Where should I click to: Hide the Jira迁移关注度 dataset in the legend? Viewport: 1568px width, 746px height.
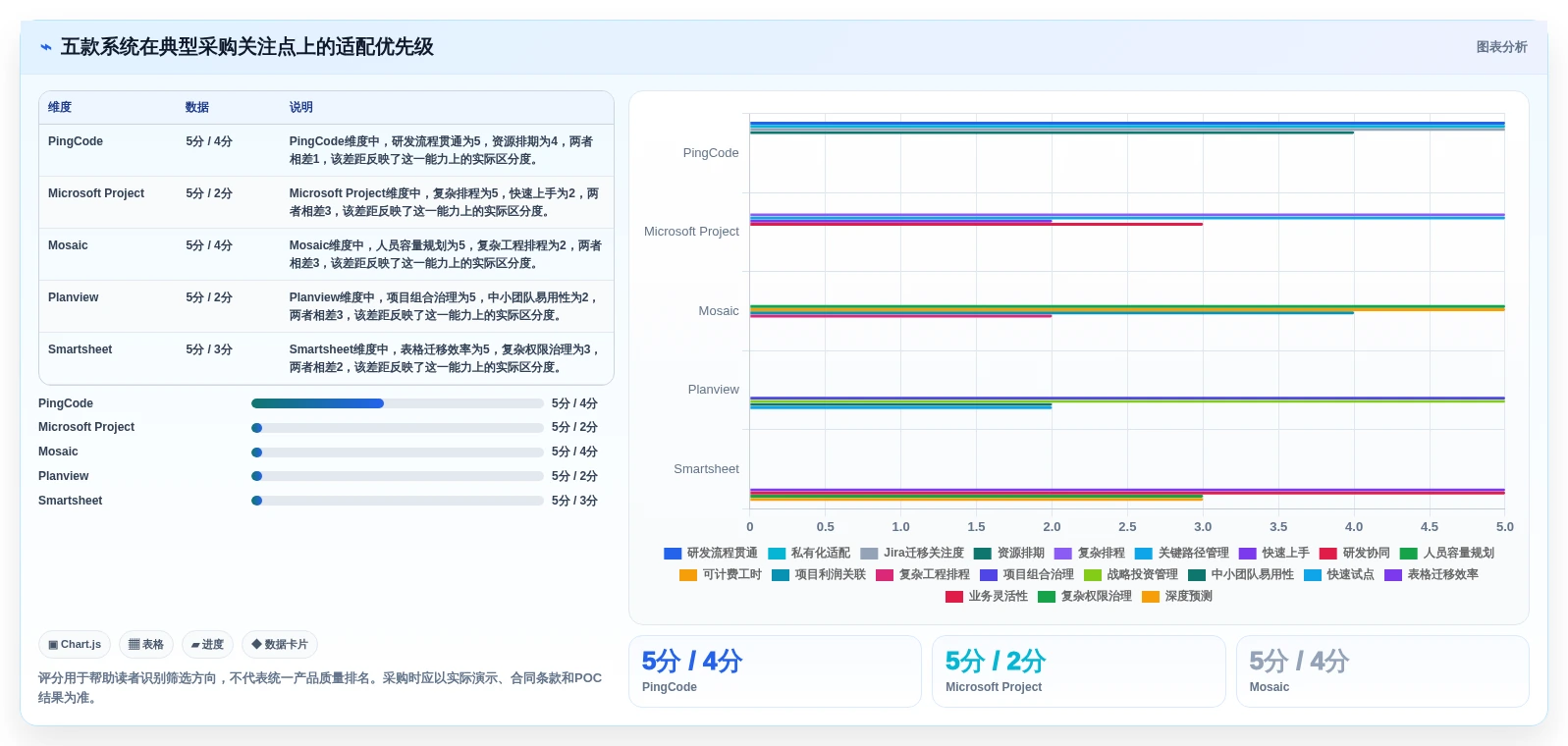(x=912, y=554)
